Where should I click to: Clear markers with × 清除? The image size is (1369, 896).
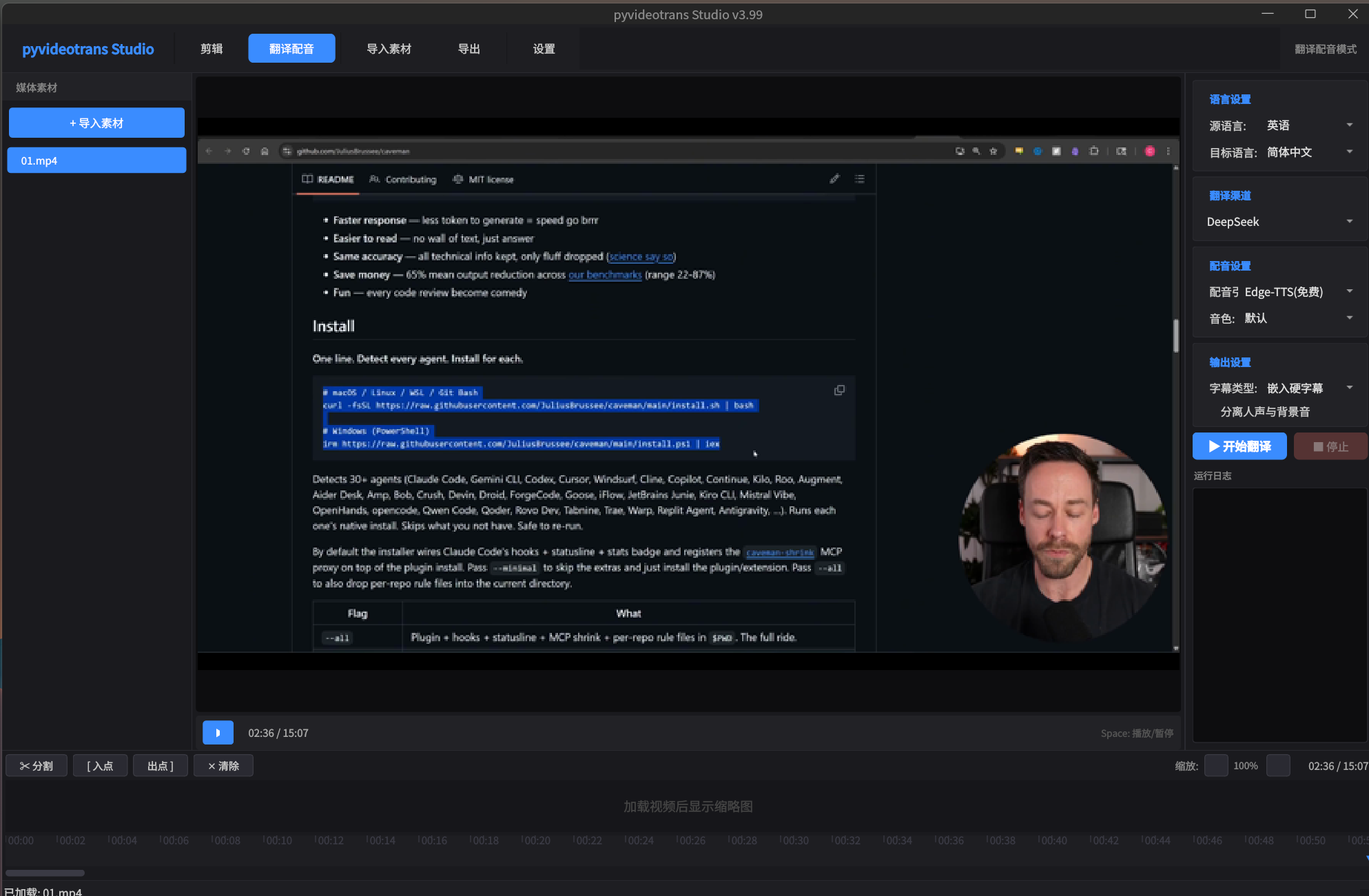(223, 766)
